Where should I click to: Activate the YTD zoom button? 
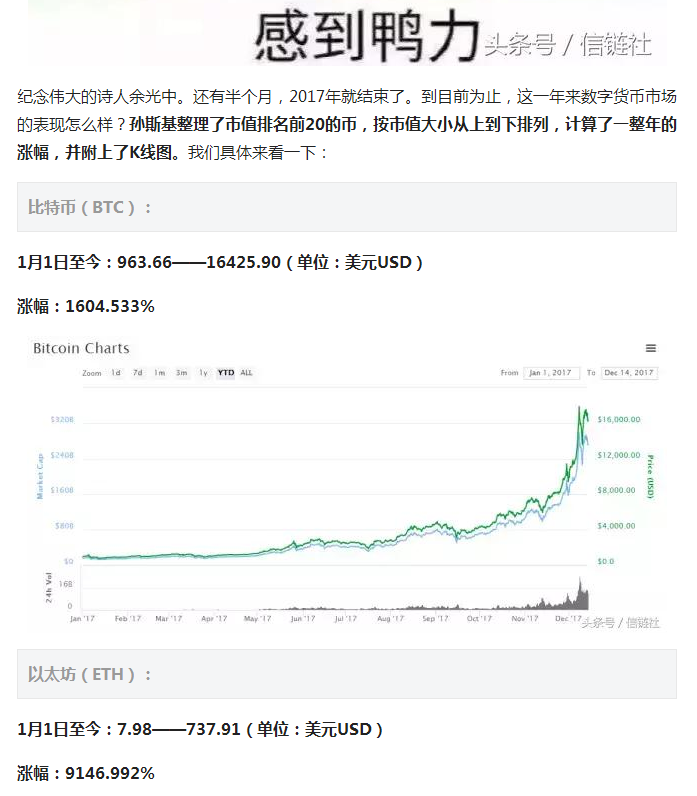226,373
